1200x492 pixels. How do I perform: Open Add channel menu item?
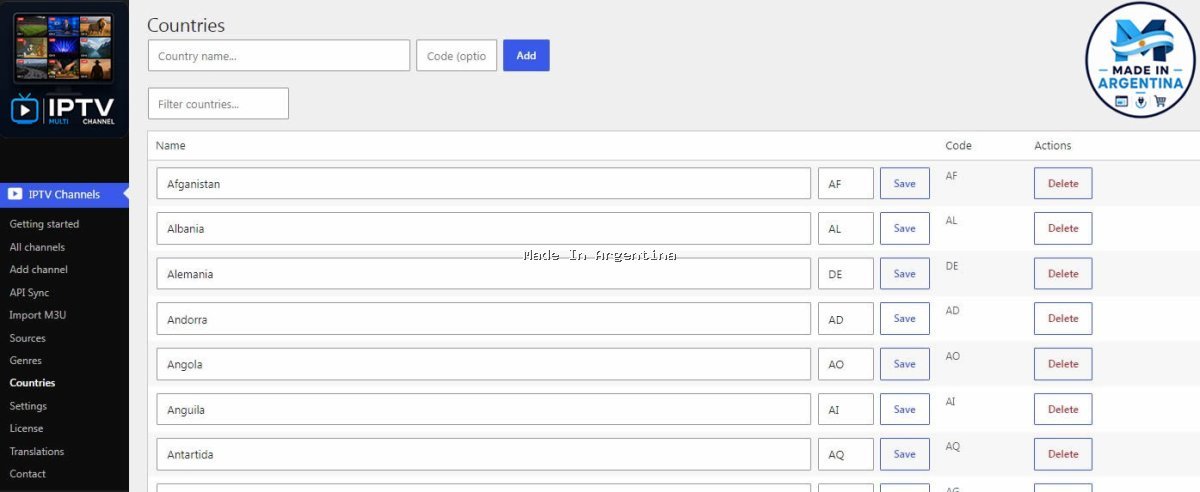click(39, 269)
